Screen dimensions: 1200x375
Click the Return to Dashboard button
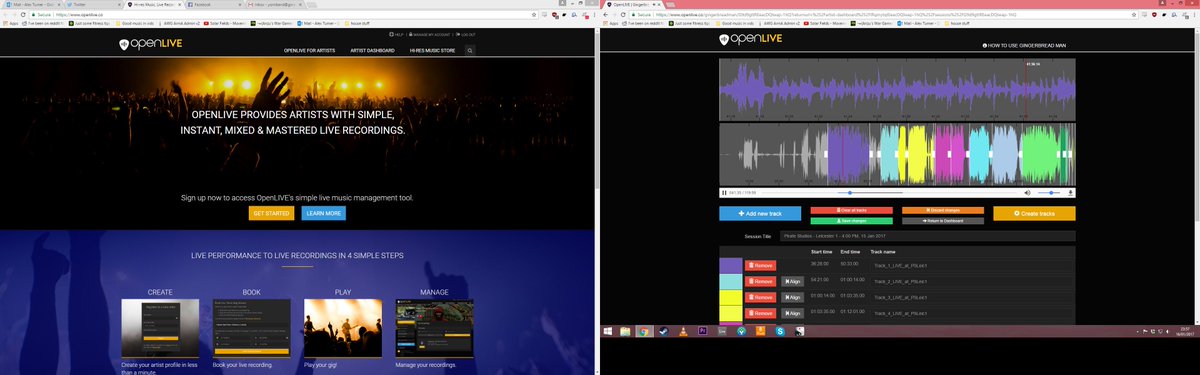coord(942,220)
